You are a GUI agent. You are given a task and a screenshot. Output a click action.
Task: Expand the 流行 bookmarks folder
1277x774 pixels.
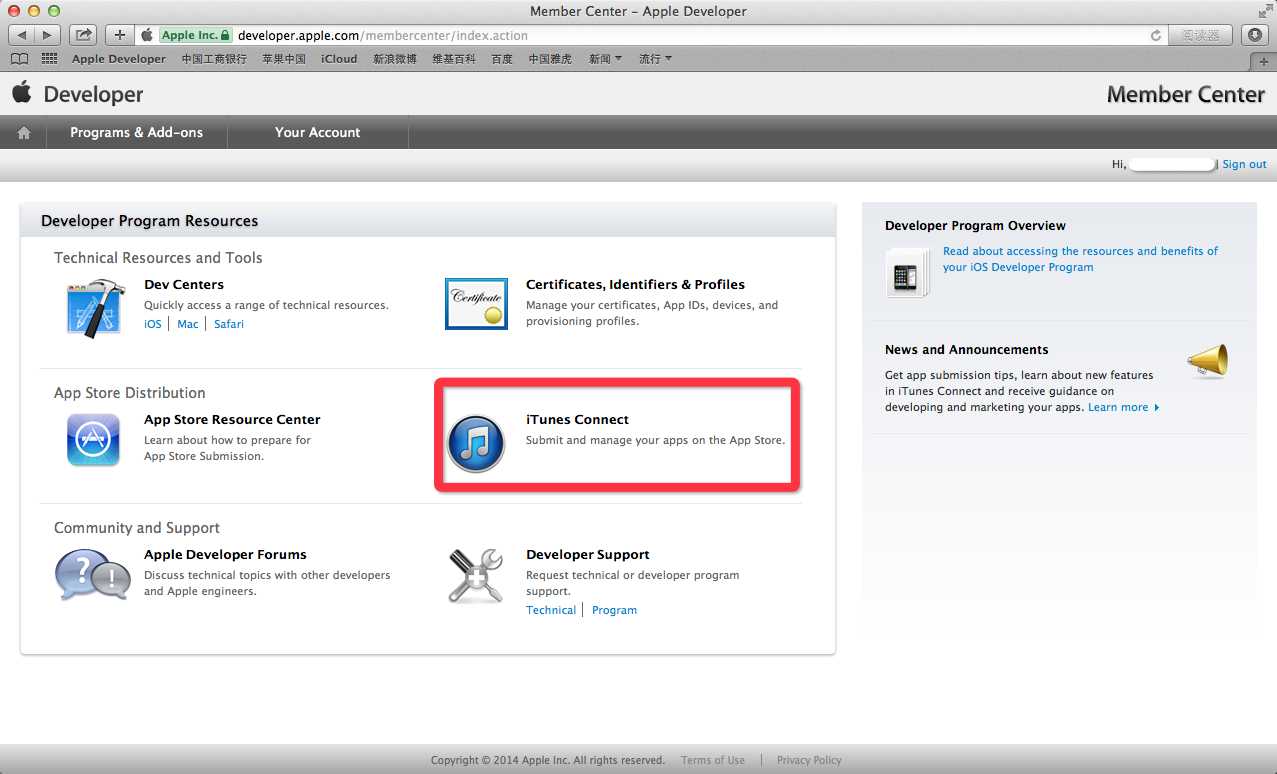point(655,59)
